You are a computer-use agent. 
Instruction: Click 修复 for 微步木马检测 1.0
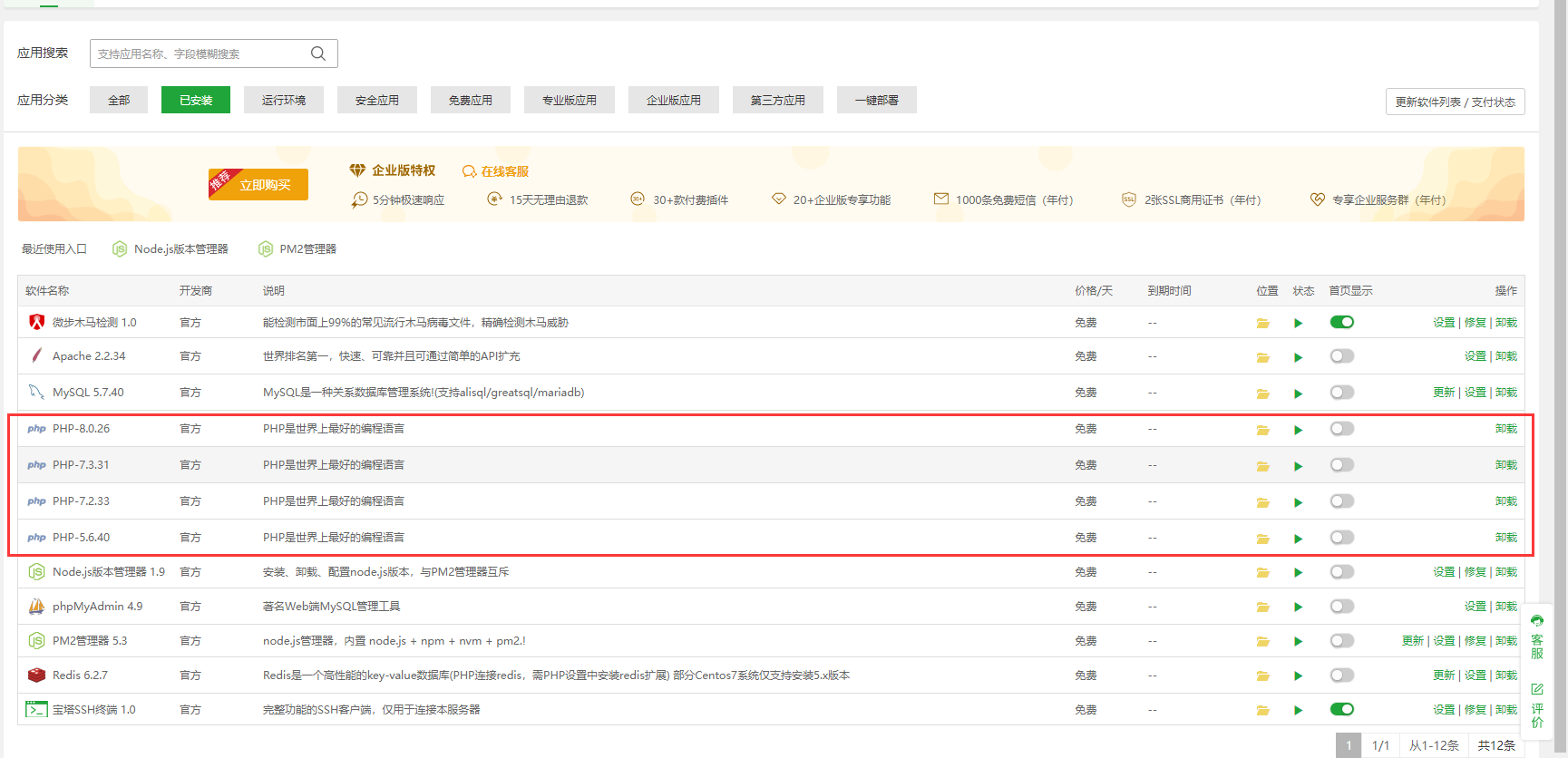[1475, 323]
